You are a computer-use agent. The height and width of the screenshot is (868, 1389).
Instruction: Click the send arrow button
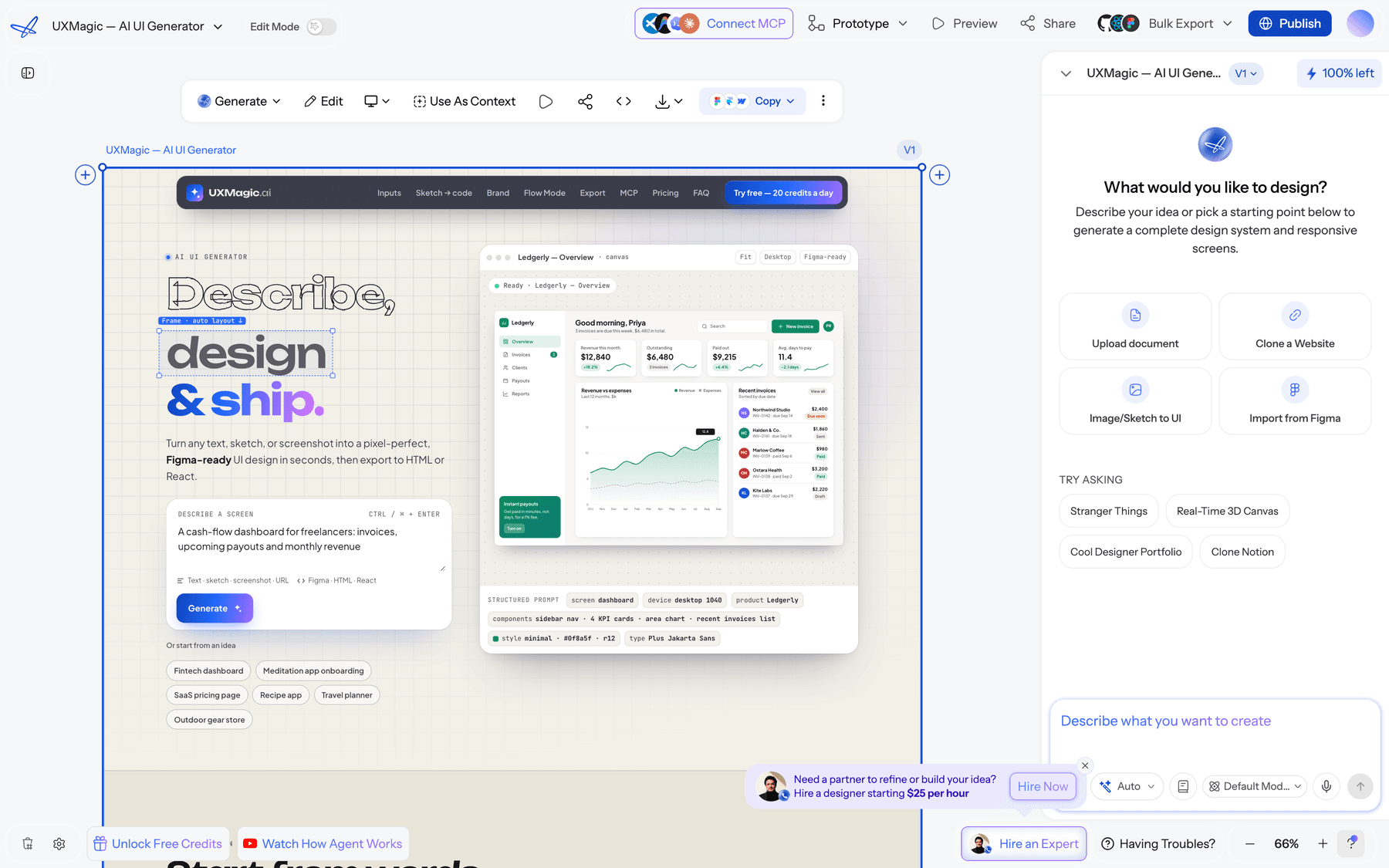1360,786
